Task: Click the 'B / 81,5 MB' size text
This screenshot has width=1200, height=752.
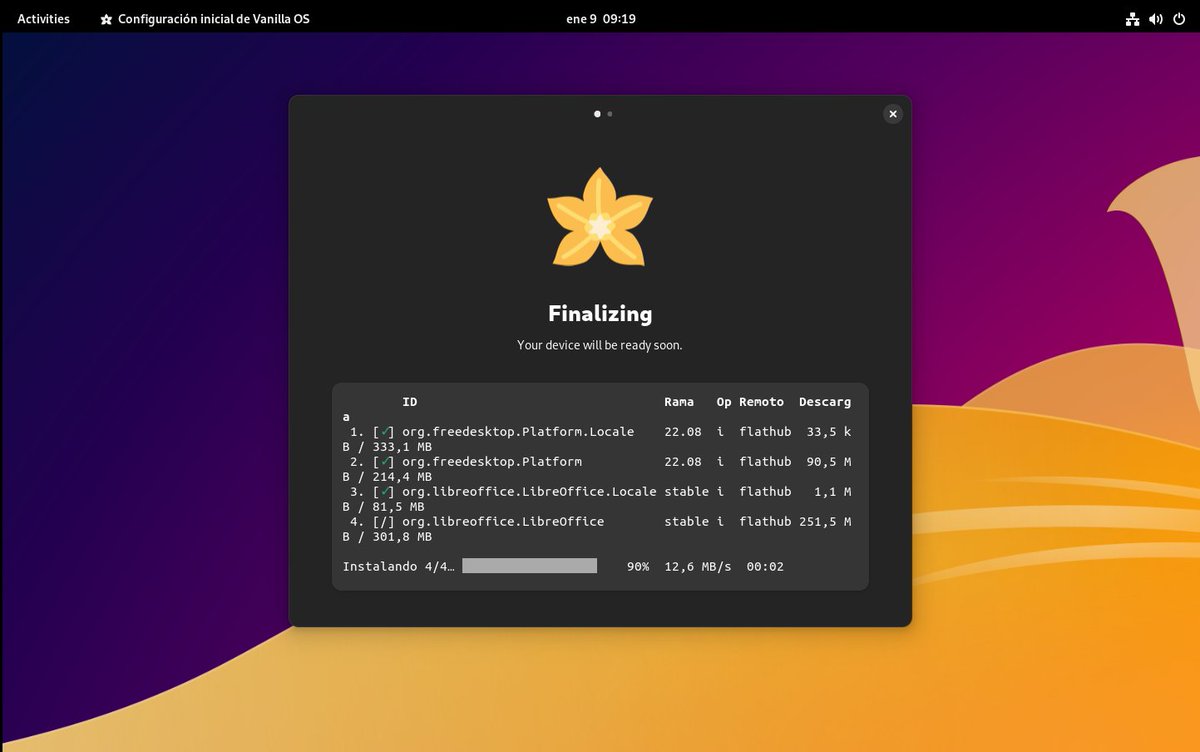Action: (383, 507)
